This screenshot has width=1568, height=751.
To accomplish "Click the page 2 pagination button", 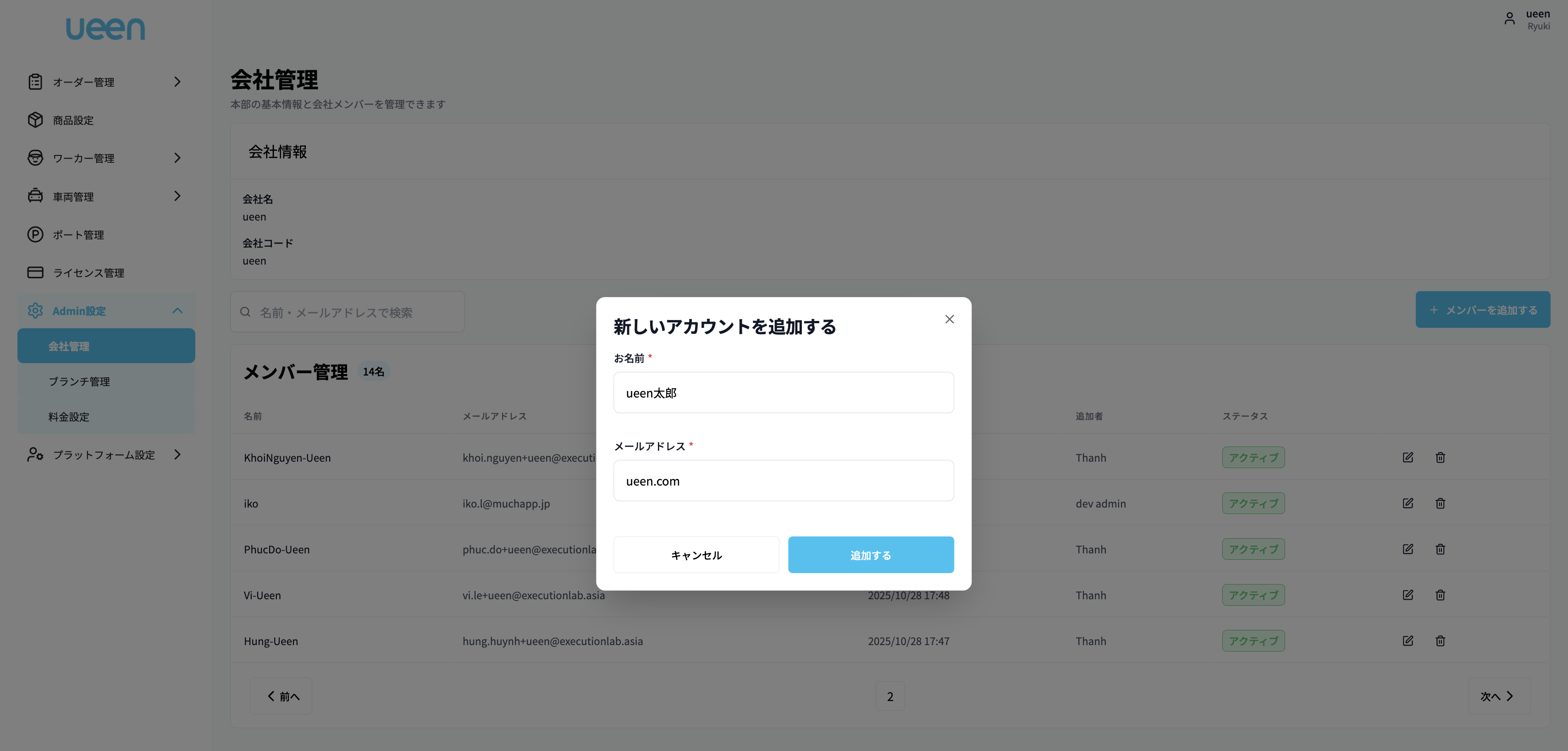I will point(890,696).
